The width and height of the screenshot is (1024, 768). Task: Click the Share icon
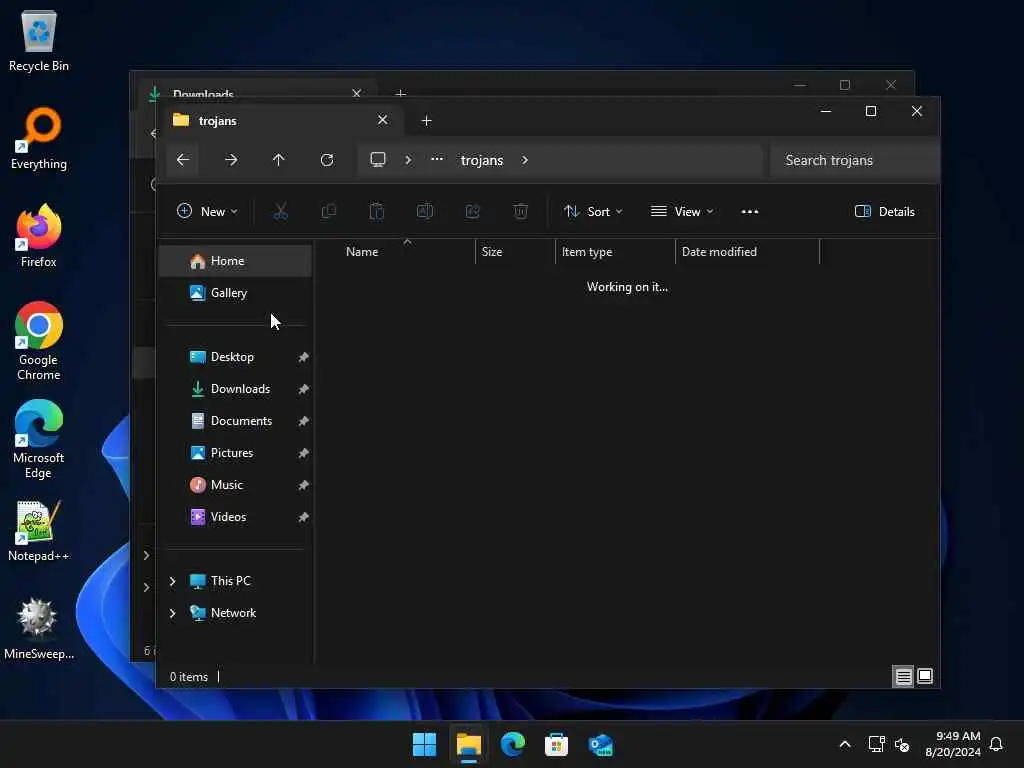[473, 212]
